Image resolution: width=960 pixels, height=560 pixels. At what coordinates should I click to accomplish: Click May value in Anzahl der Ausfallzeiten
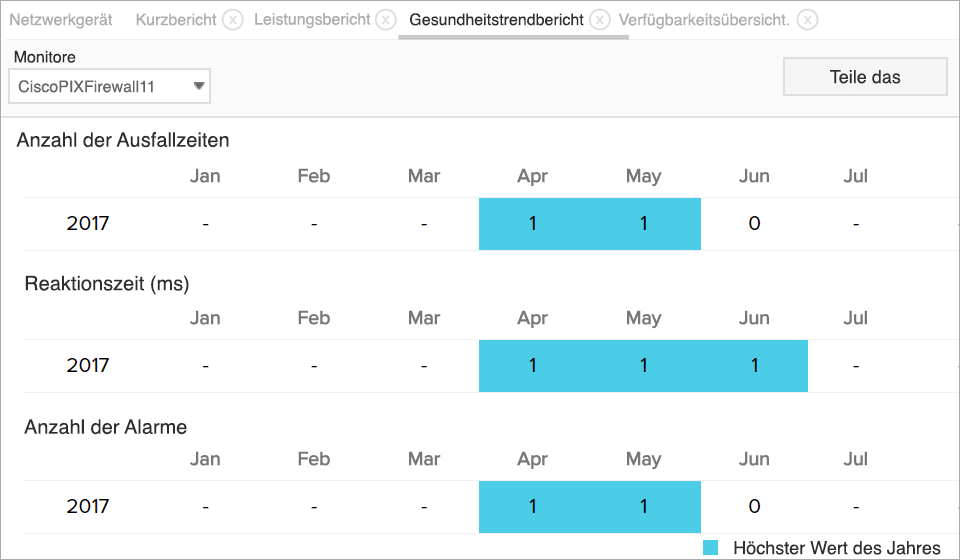coord(644,224)
